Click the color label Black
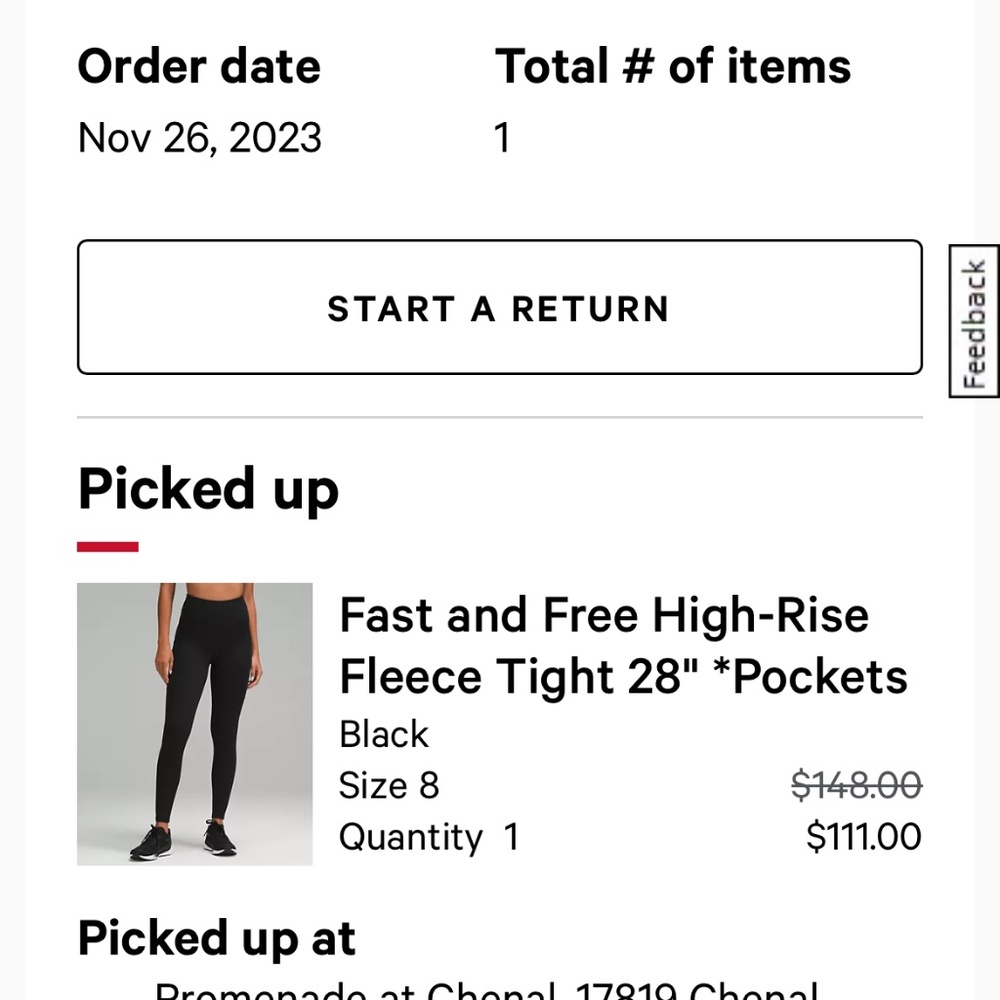This screenshot has height=1000, width=1000. tap(384, 734)
